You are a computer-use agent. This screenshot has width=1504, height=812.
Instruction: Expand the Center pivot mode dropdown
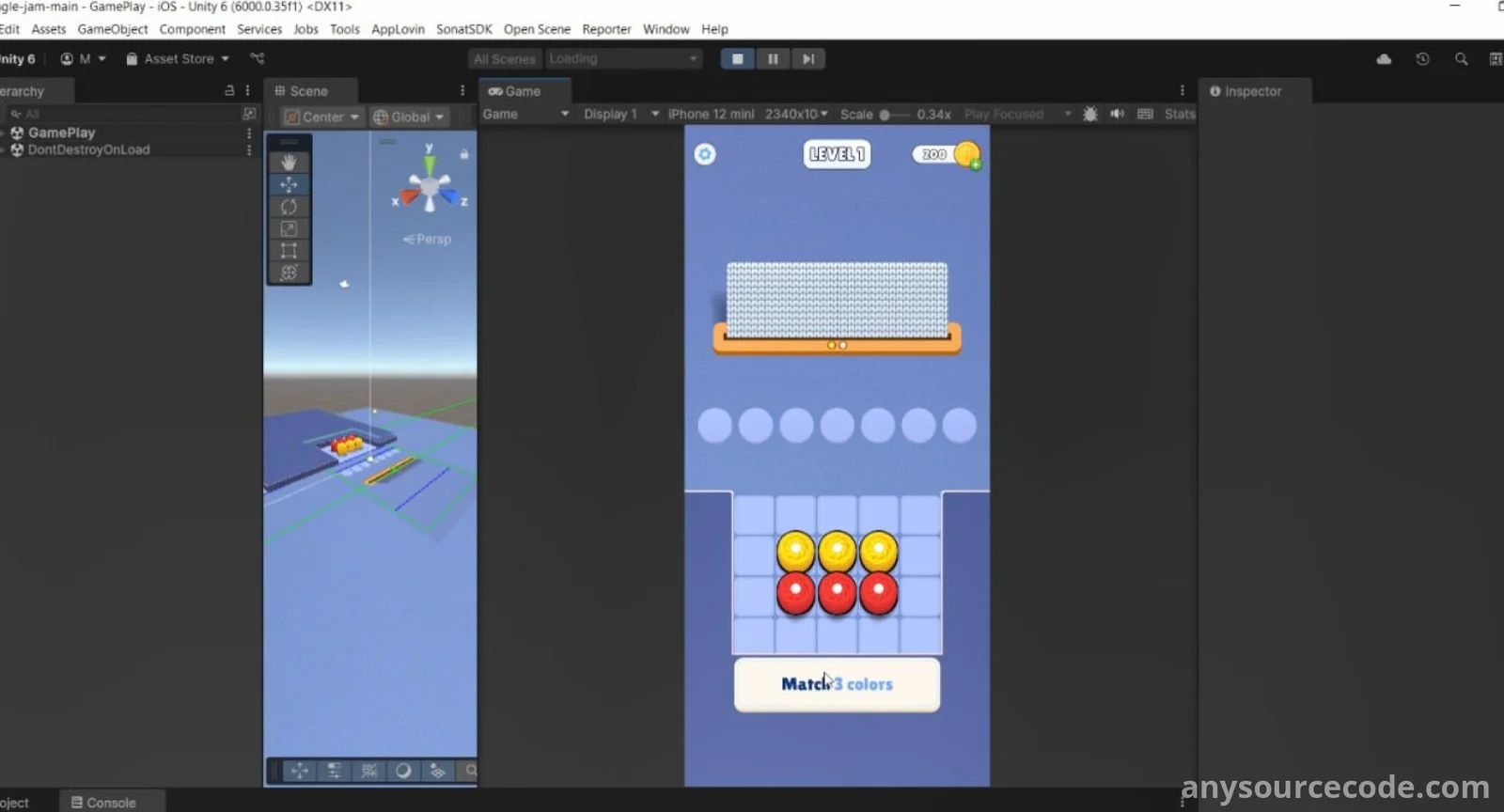tap(322, 117)
